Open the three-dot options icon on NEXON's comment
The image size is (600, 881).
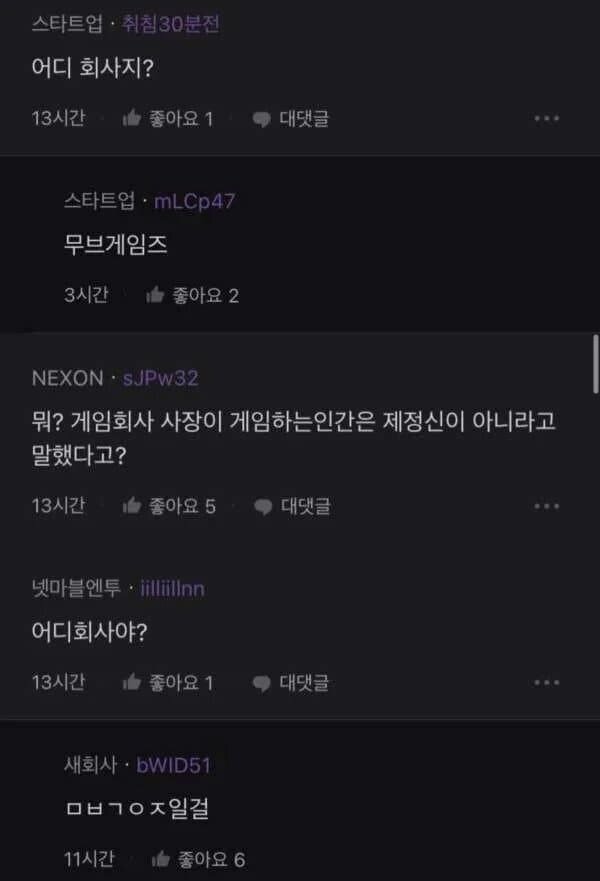tap(547, 506)
